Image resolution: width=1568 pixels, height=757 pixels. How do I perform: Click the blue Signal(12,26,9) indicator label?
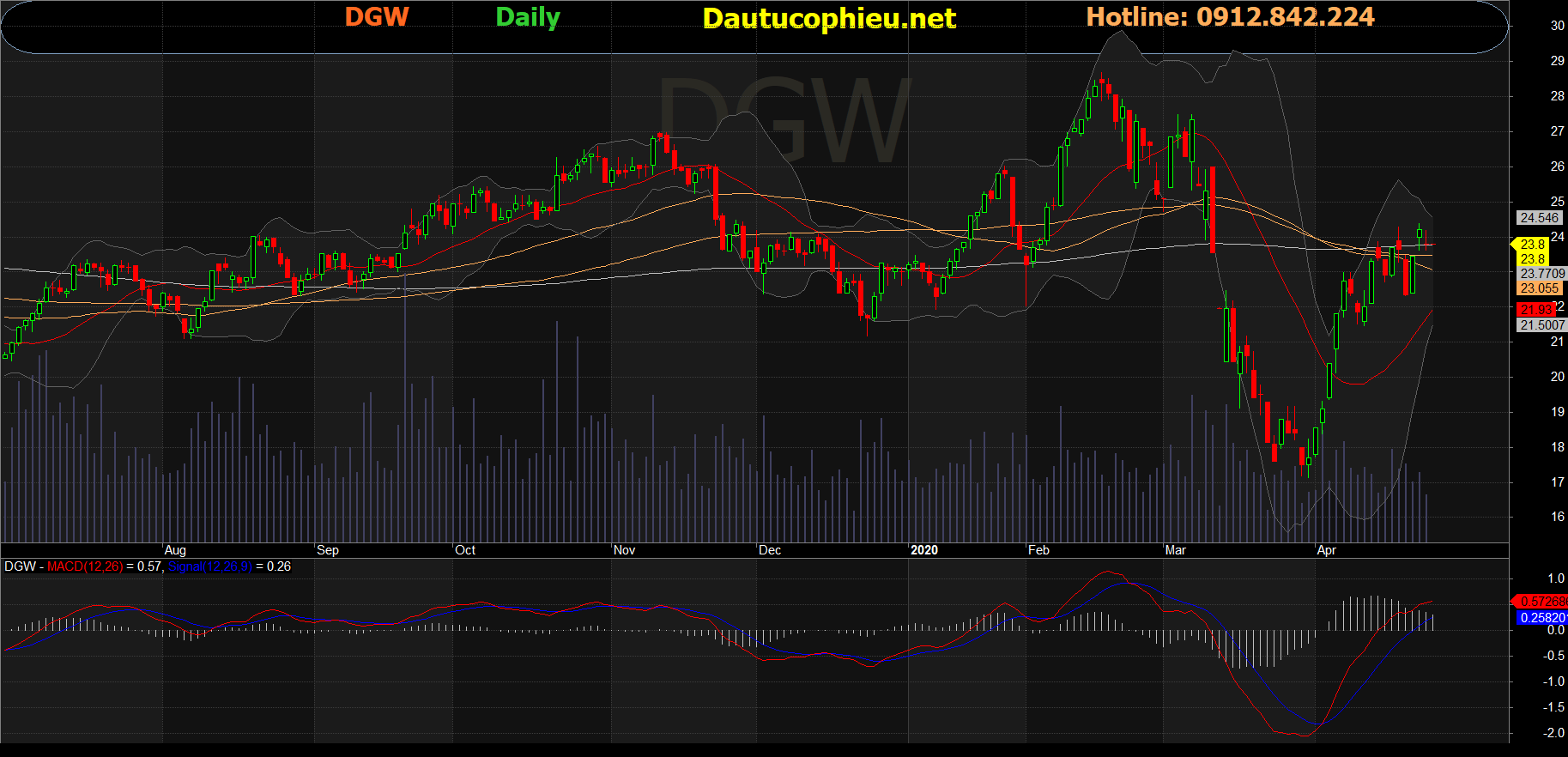click(x=210, y=566)
